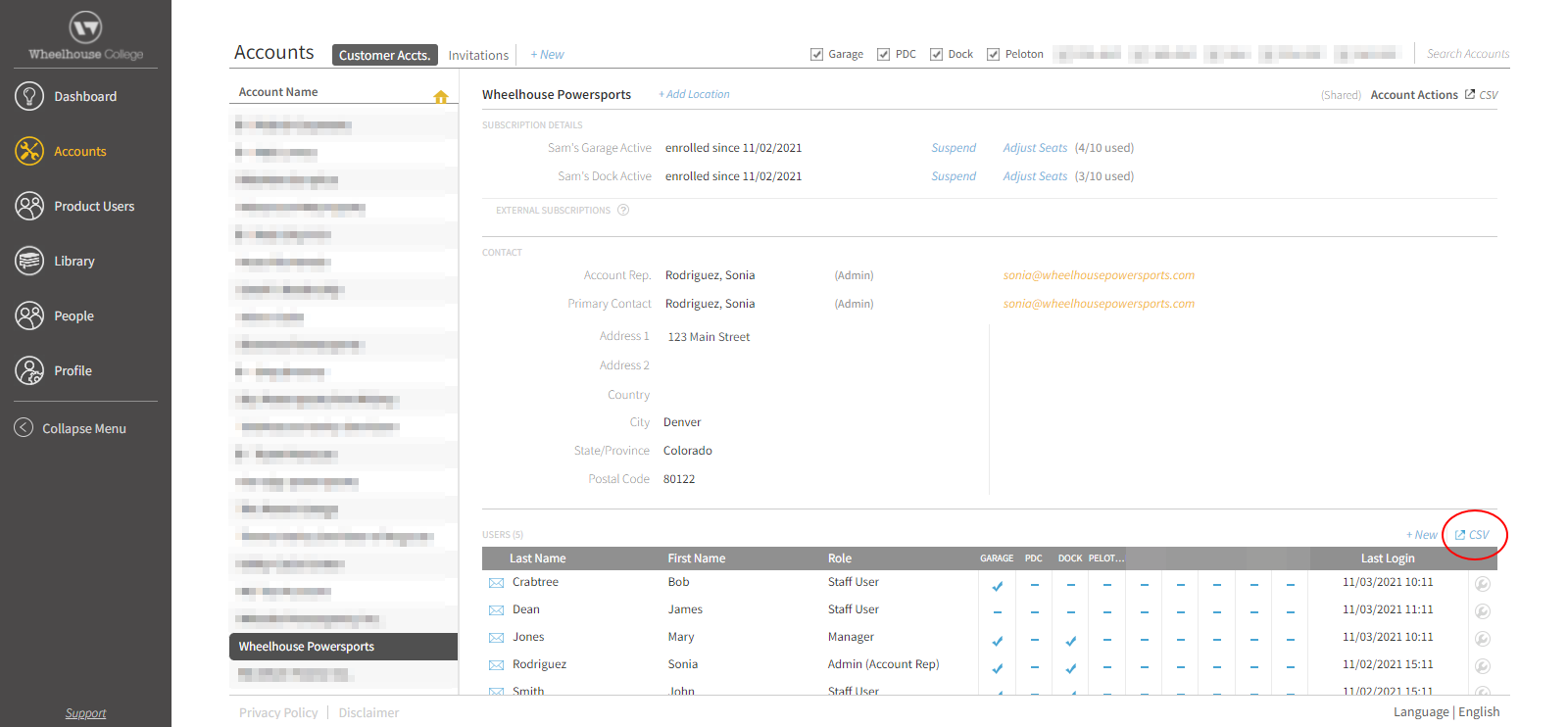1568x727 pixels.
Task: Export users list via CSV icon
Action: click(1472, 535)
